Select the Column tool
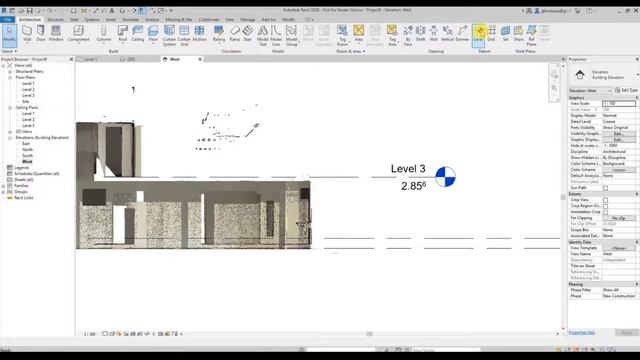 pos(104,33)
